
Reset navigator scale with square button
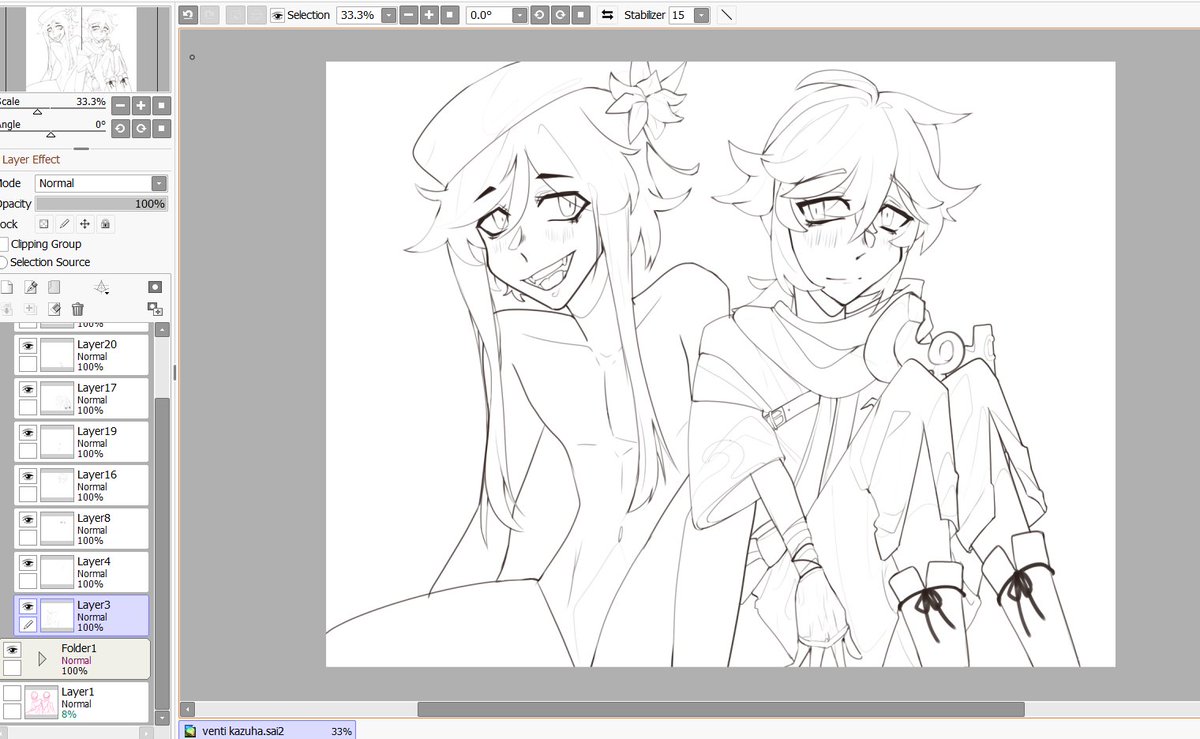pos(162,105)
